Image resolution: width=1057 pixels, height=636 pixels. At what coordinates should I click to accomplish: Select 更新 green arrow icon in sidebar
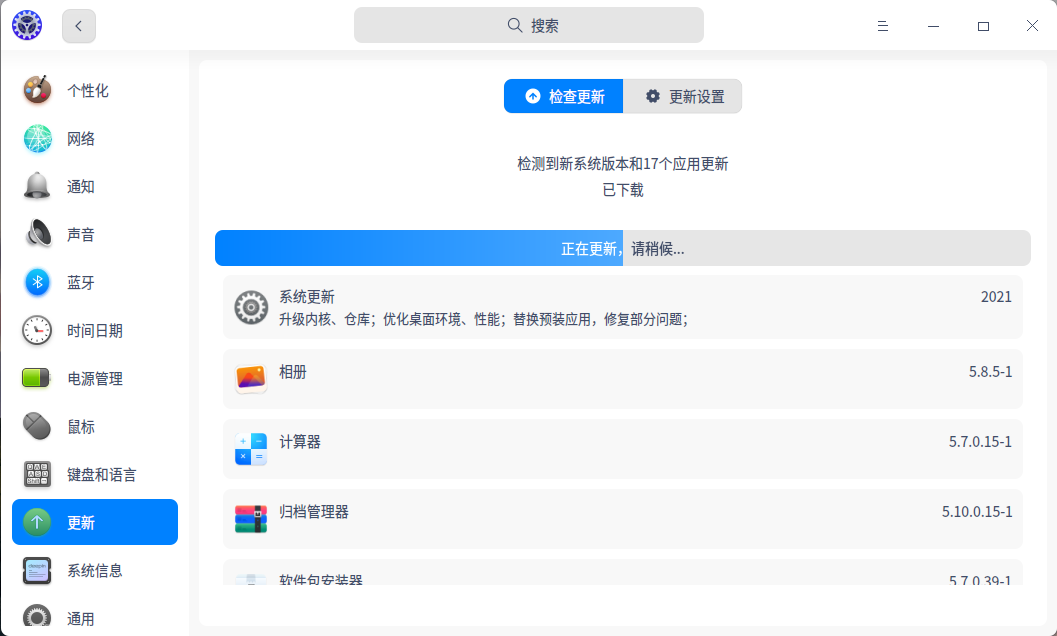(x=37, y=522)
